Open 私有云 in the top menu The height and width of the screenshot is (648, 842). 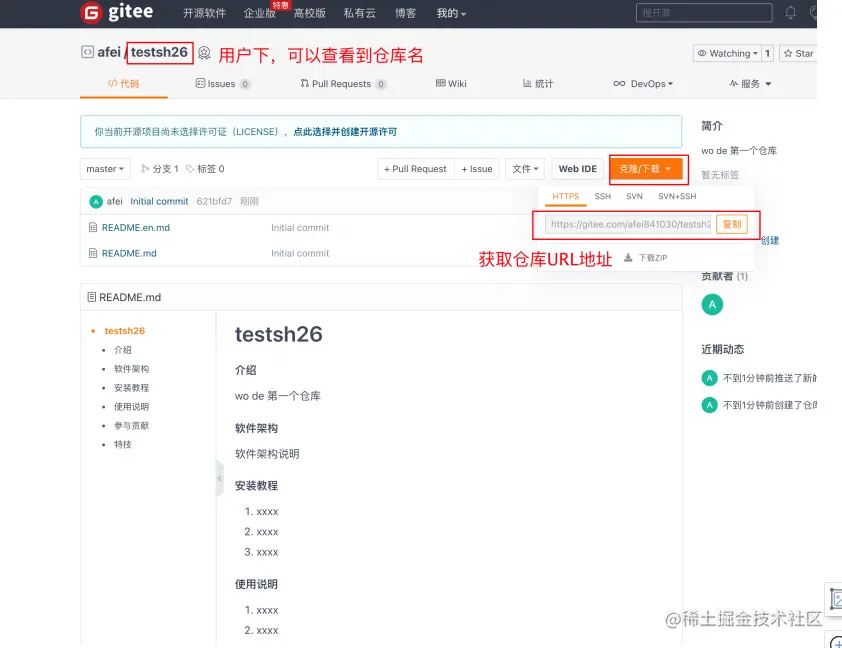point(359,13)
